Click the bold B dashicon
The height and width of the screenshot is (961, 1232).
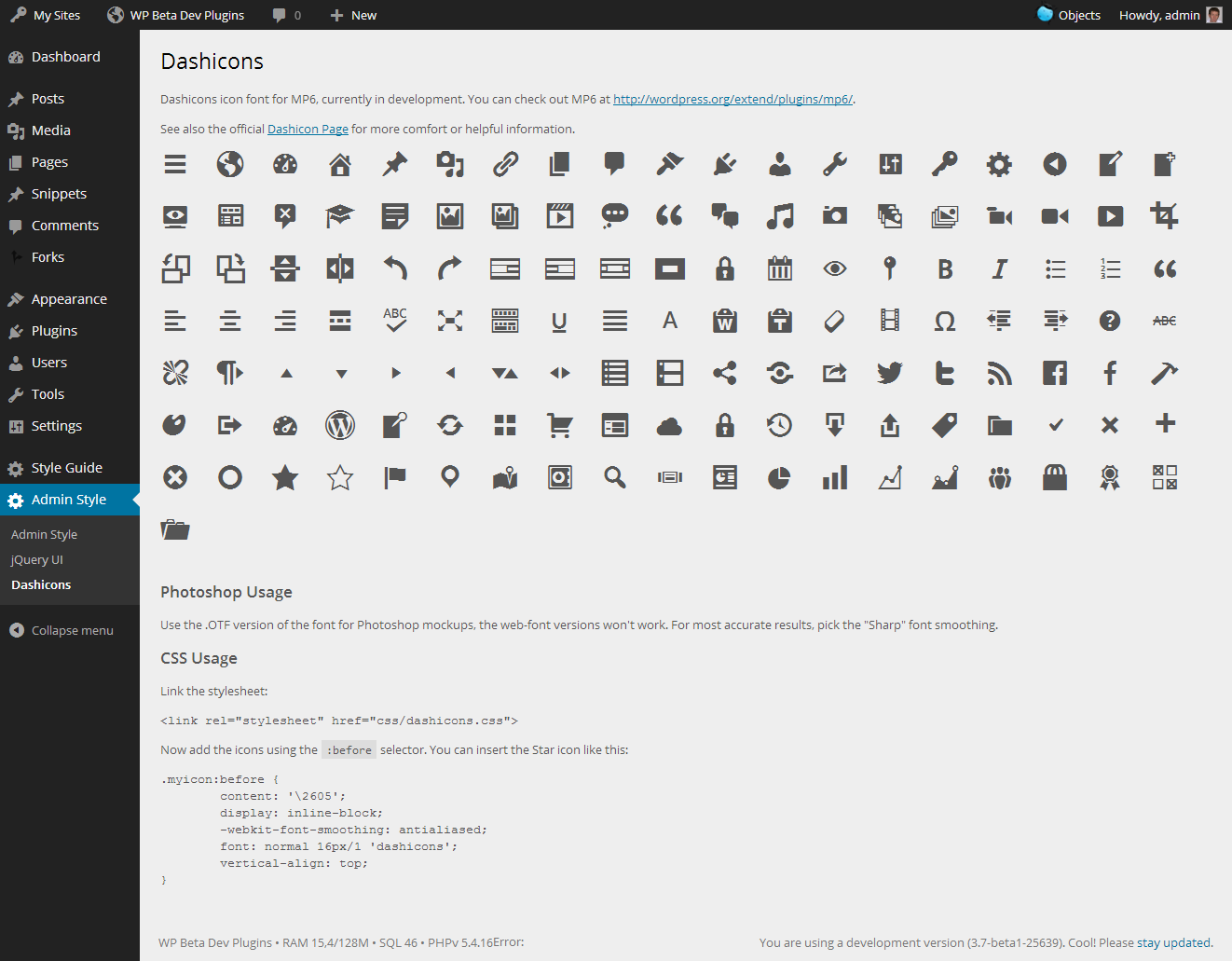945,268
